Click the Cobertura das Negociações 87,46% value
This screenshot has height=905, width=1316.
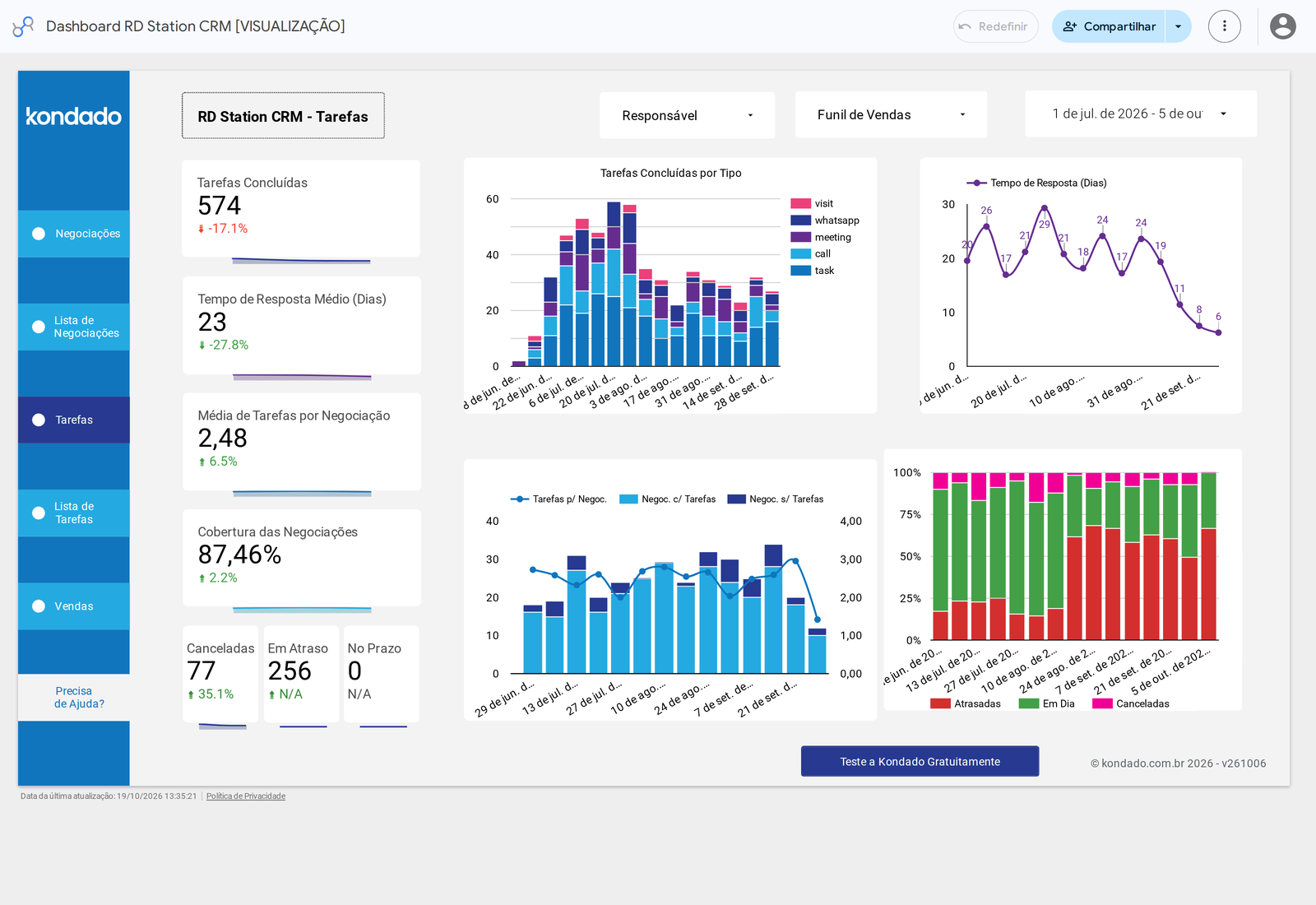(240, 555)
